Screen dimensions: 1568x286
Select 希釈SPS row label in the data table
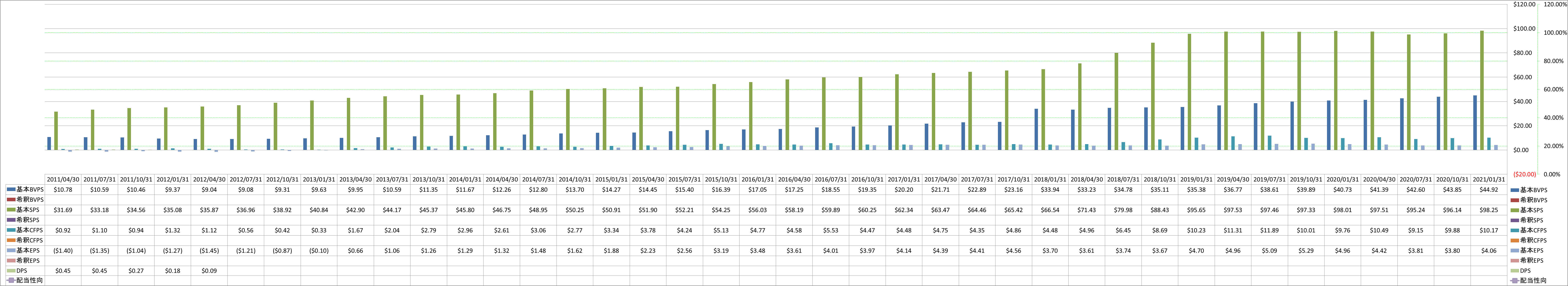click(28, 220)
